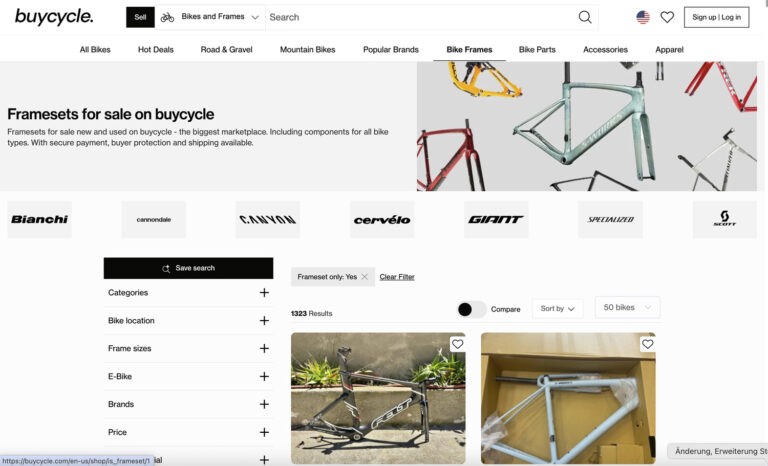Change region via US flag icon
This screenshot has height=466, width=768.
(643, 17)
